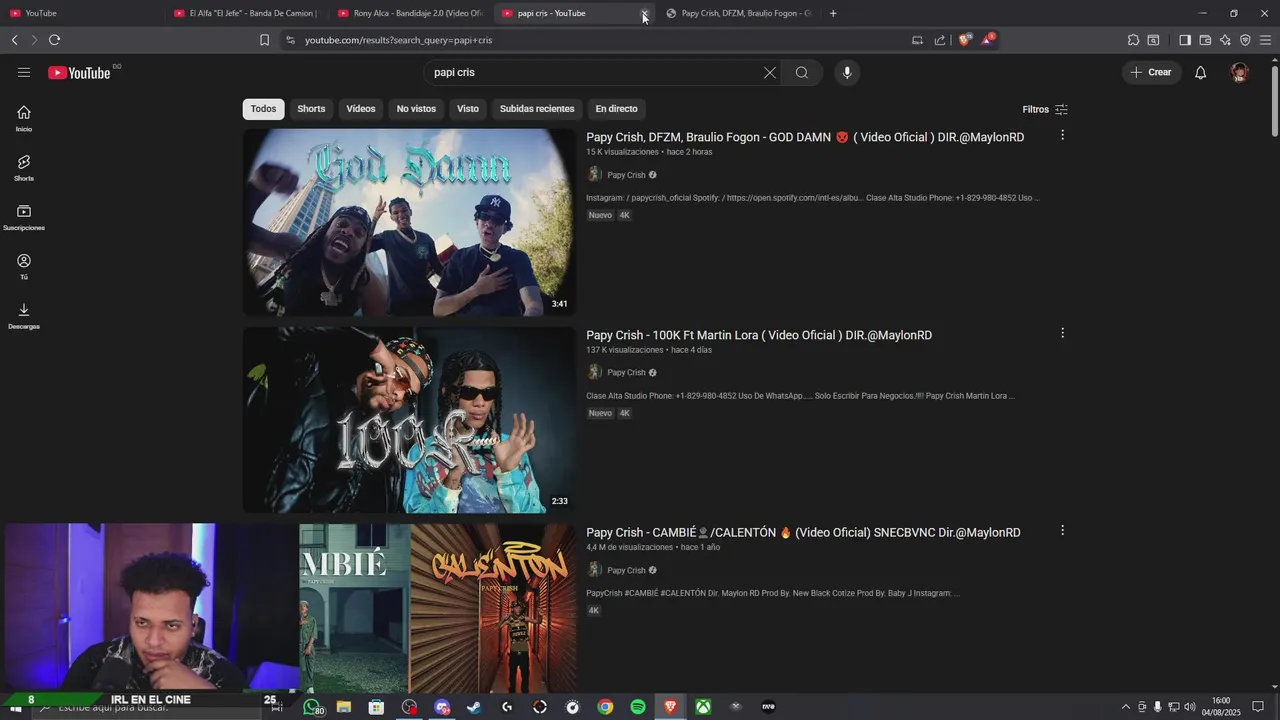
Task: Open Descargas in the sidebar
Action: (x=24, y=316)
